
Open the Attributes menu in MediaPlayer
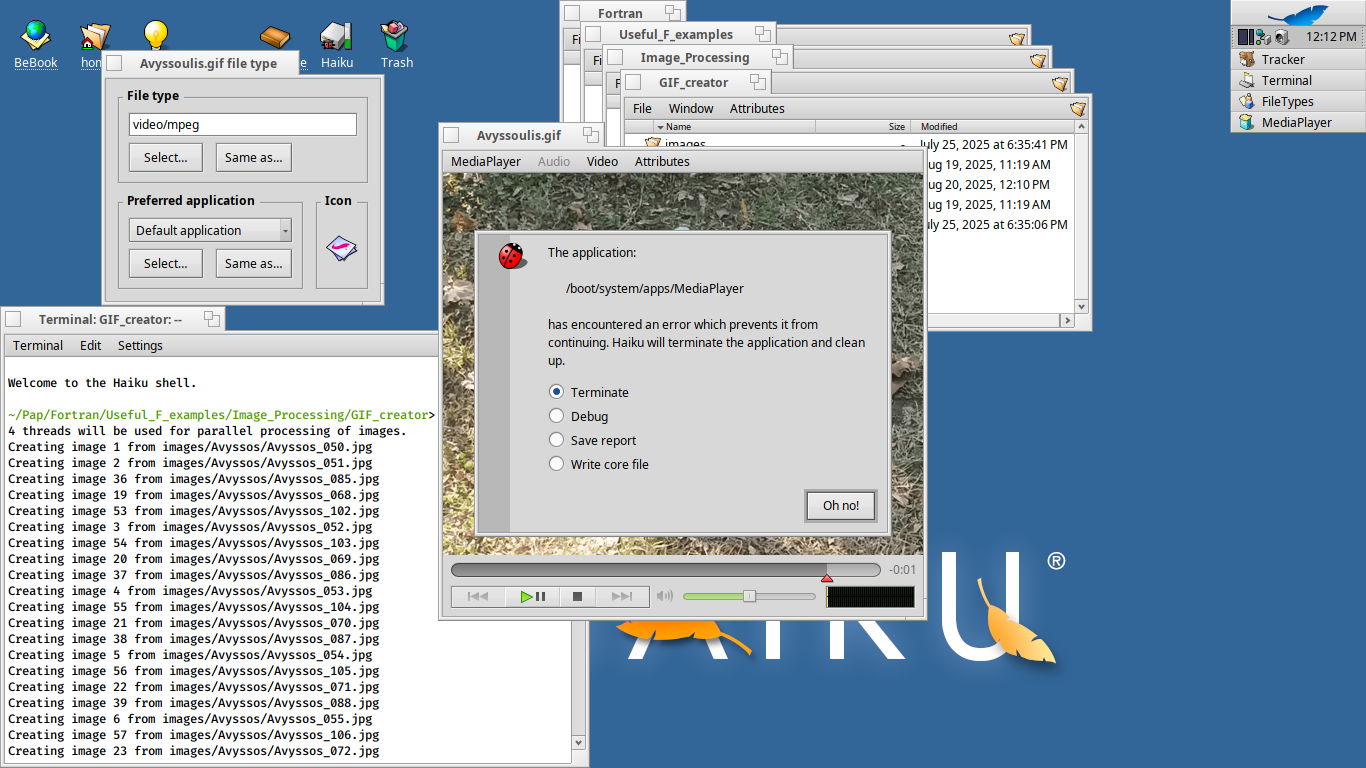coord(661,161)
